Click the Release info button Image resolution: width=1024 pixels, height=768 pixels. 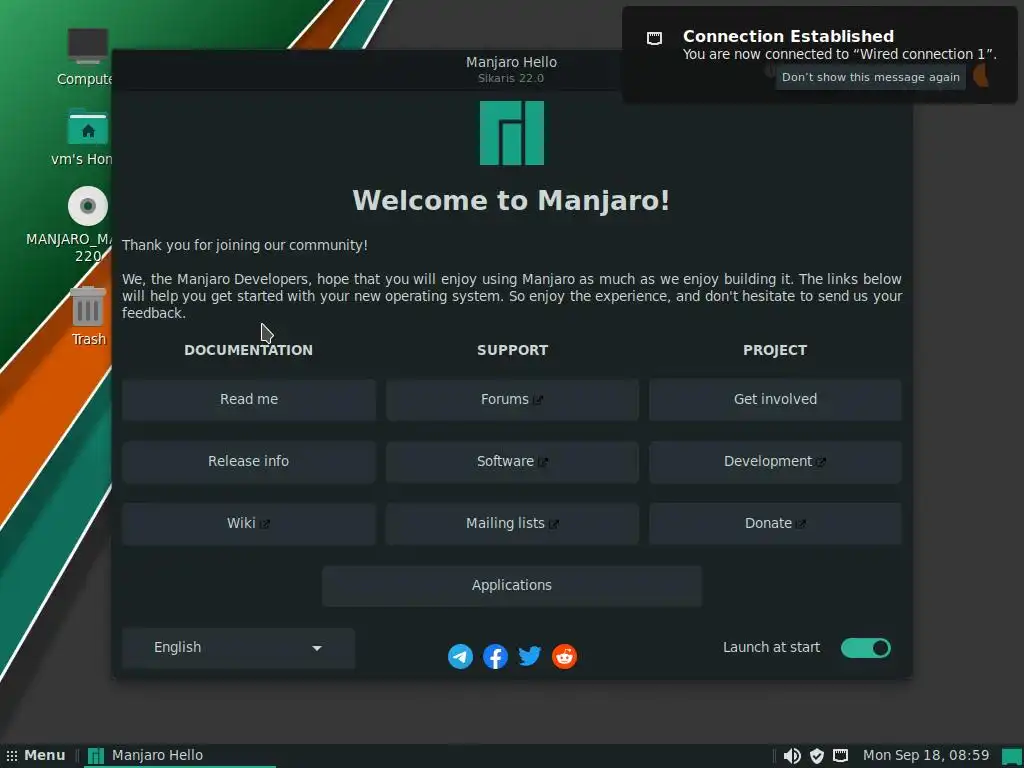tap(249, 461)
